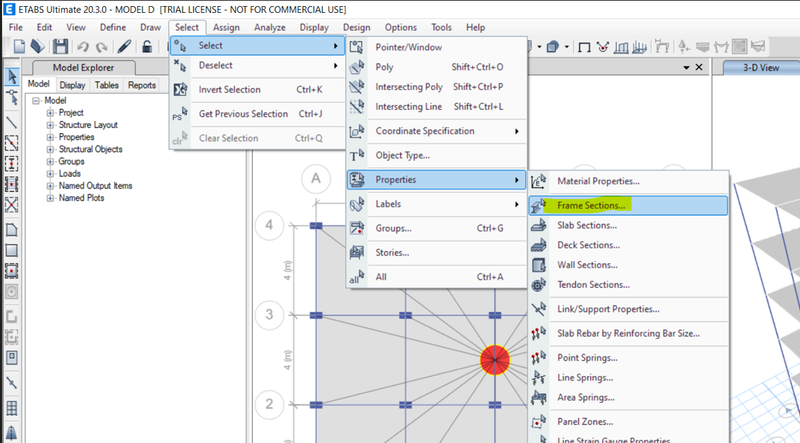Click the pencil edit toolbar icon

(x=124, y=47)
